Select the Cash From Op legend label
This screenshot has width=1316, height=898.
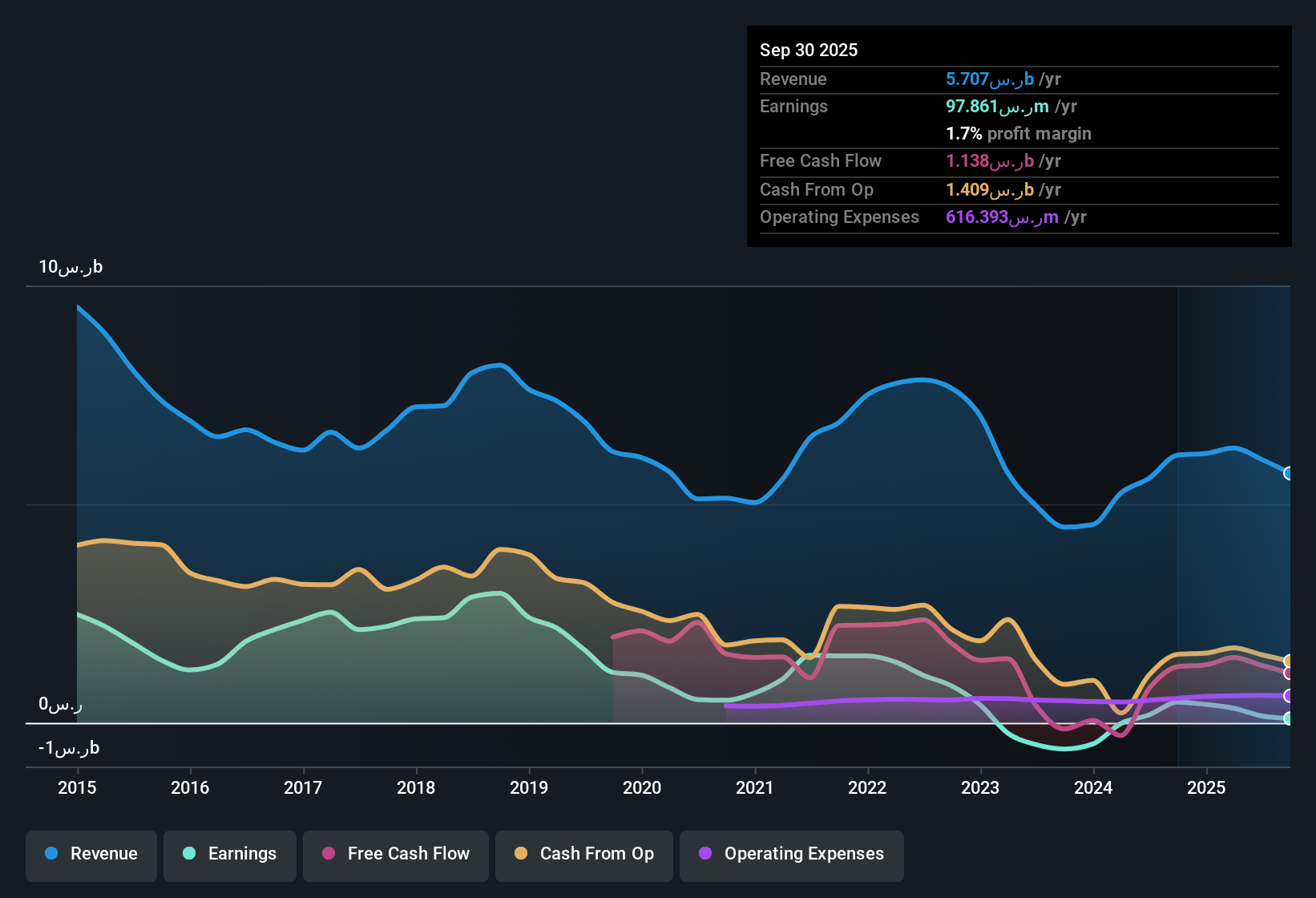click(x=597, y=854)
